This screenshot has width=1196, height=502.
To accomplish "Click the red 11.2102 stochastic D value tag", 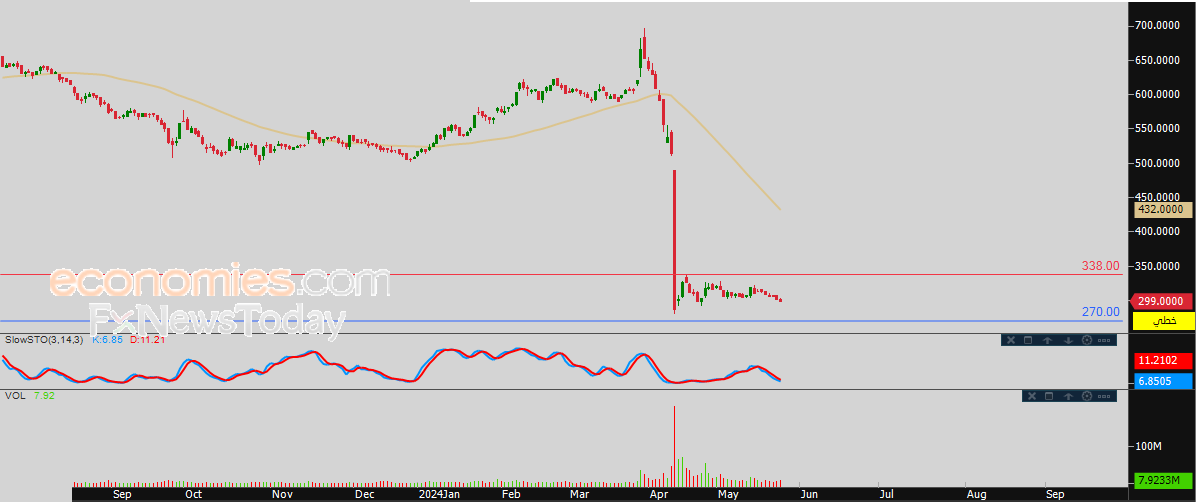I will click(1164, 359).
